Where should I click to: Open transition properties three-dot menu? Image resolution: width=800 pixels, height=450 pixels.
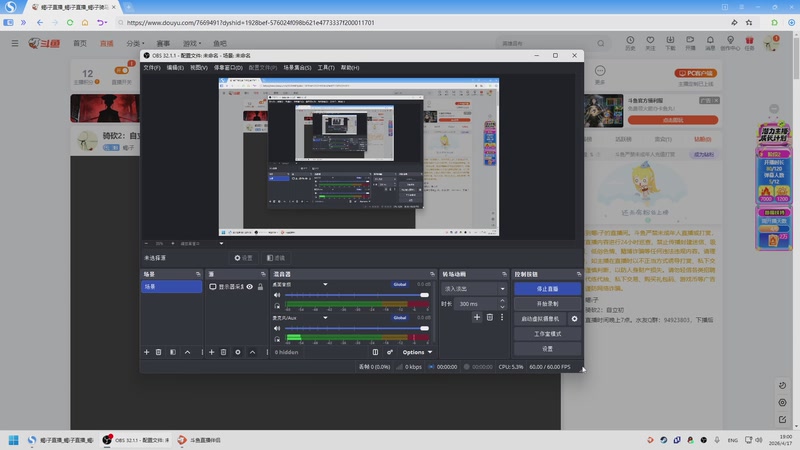pyautogui.click(x=502, y=317)
